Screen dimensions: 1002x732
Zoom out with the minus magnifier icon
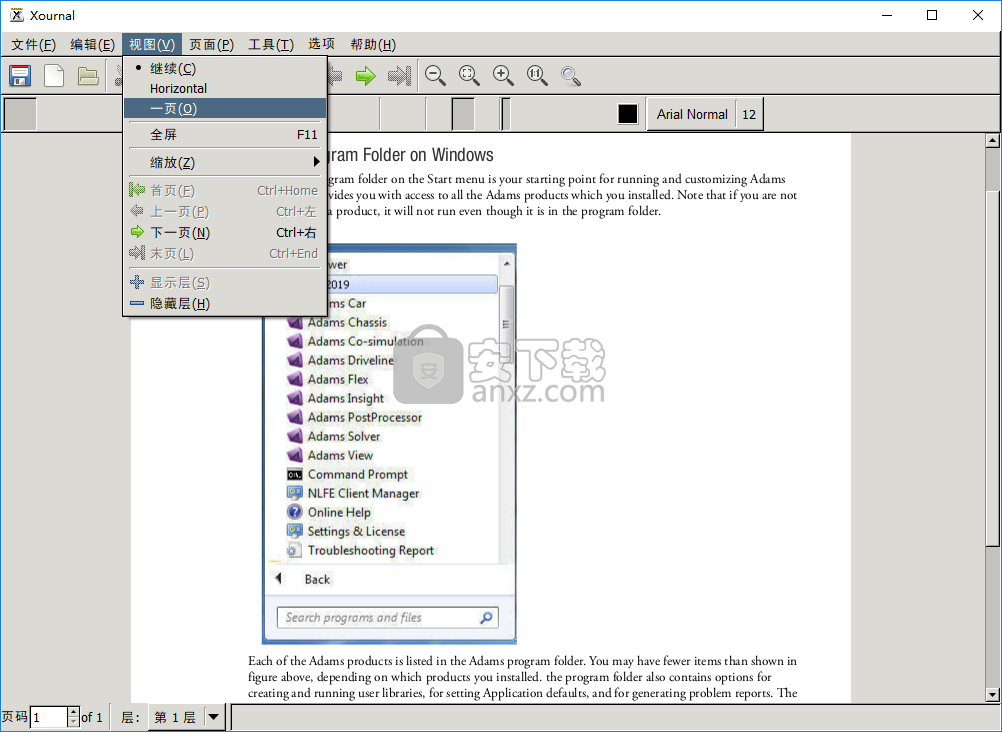pos(435,76)
